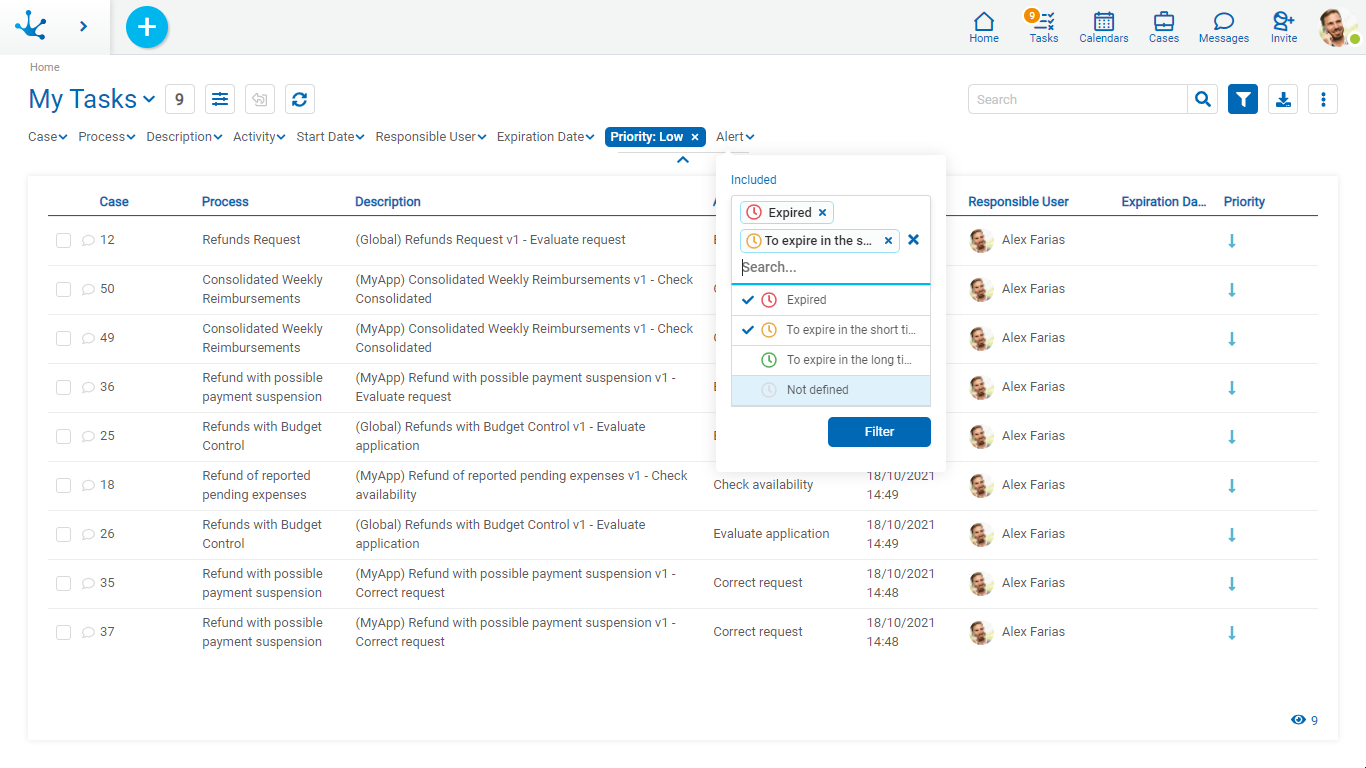Viewport: 1366px width, 768px height.
Task: Open the Cases briefcase icon
Action: pyautogui.click(x=1163, y=27)
